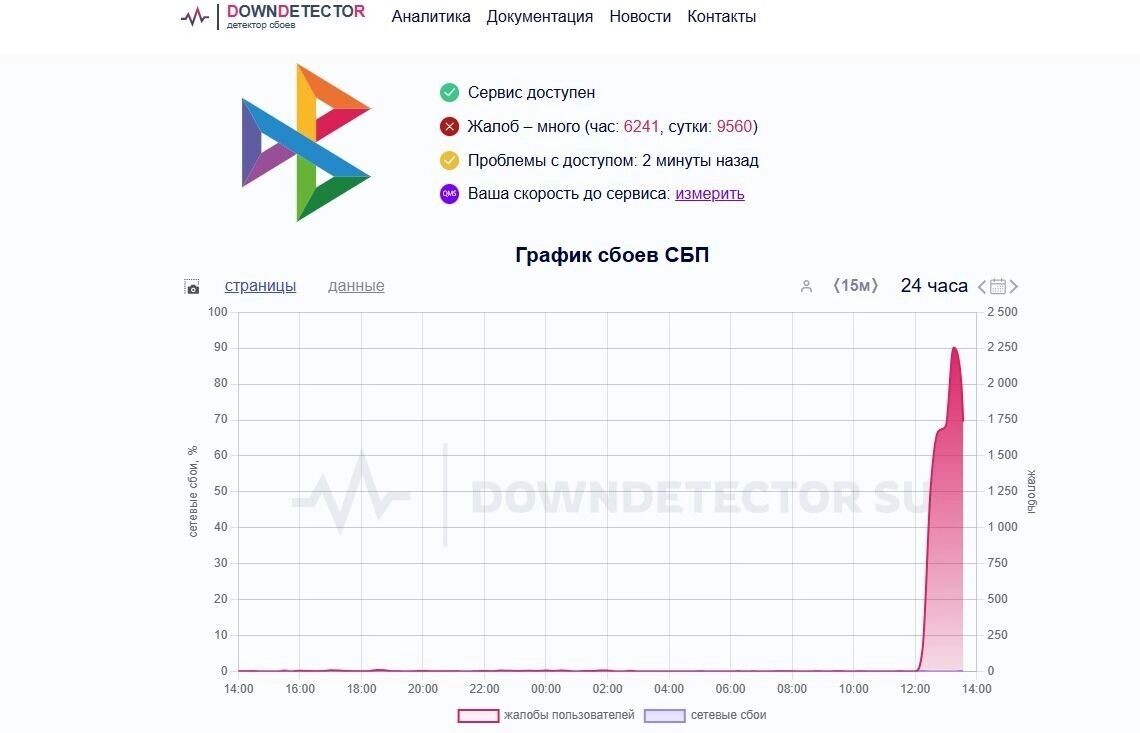Click the green service availability check icon
Screen dimensions: 1140x733
pyautogui.click(x=448, y=92)
